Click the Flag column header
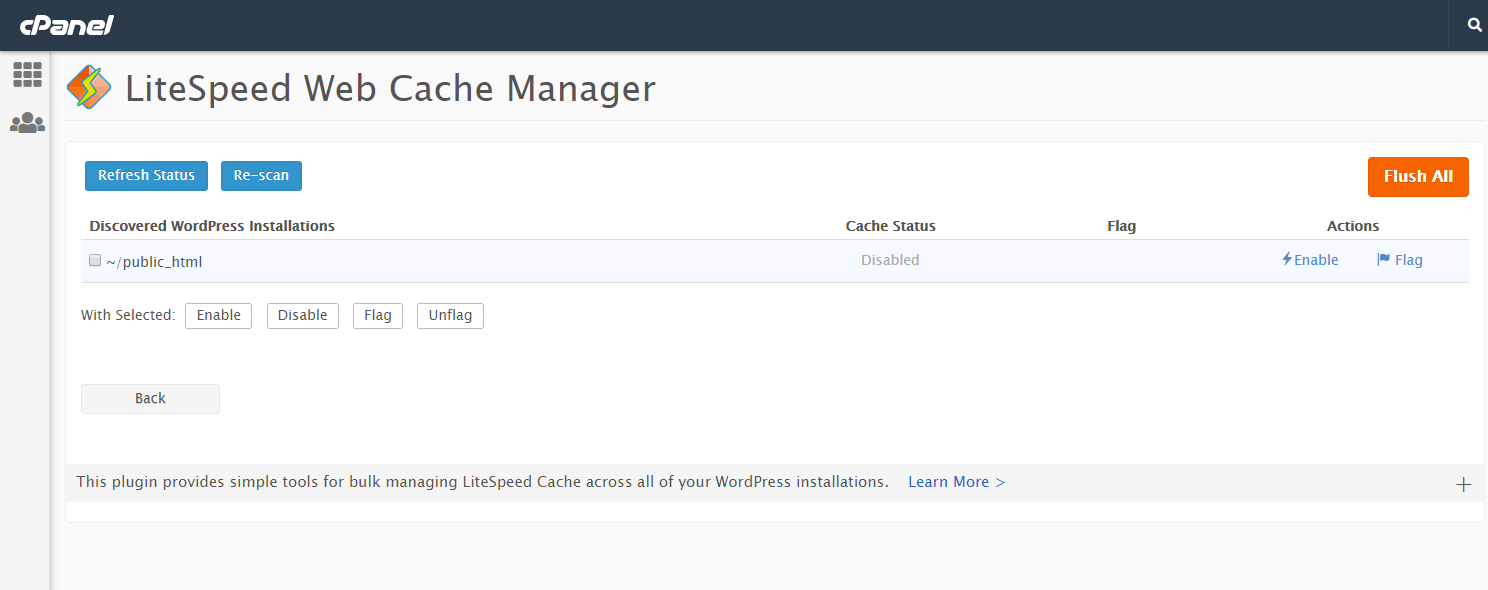This screenshot has width=1488, height=590. [x=1122, y=226]
